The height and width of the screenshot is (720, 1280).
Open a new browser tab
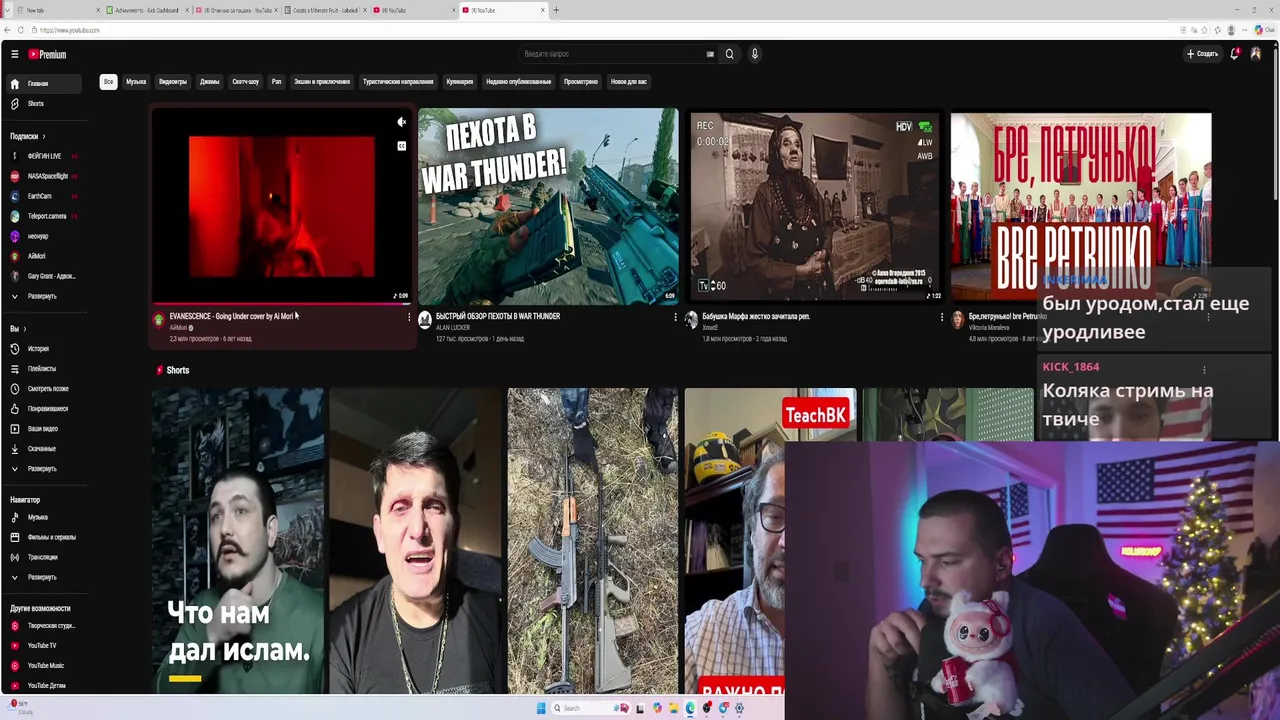click(x=556, y=10)
